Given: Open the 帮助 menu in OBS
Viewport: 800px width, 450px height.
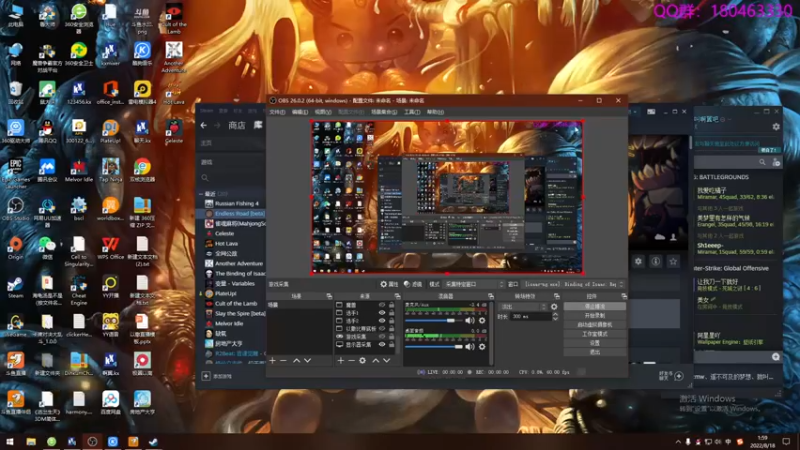Looking at the screenshot, I should tap(435, 112).
